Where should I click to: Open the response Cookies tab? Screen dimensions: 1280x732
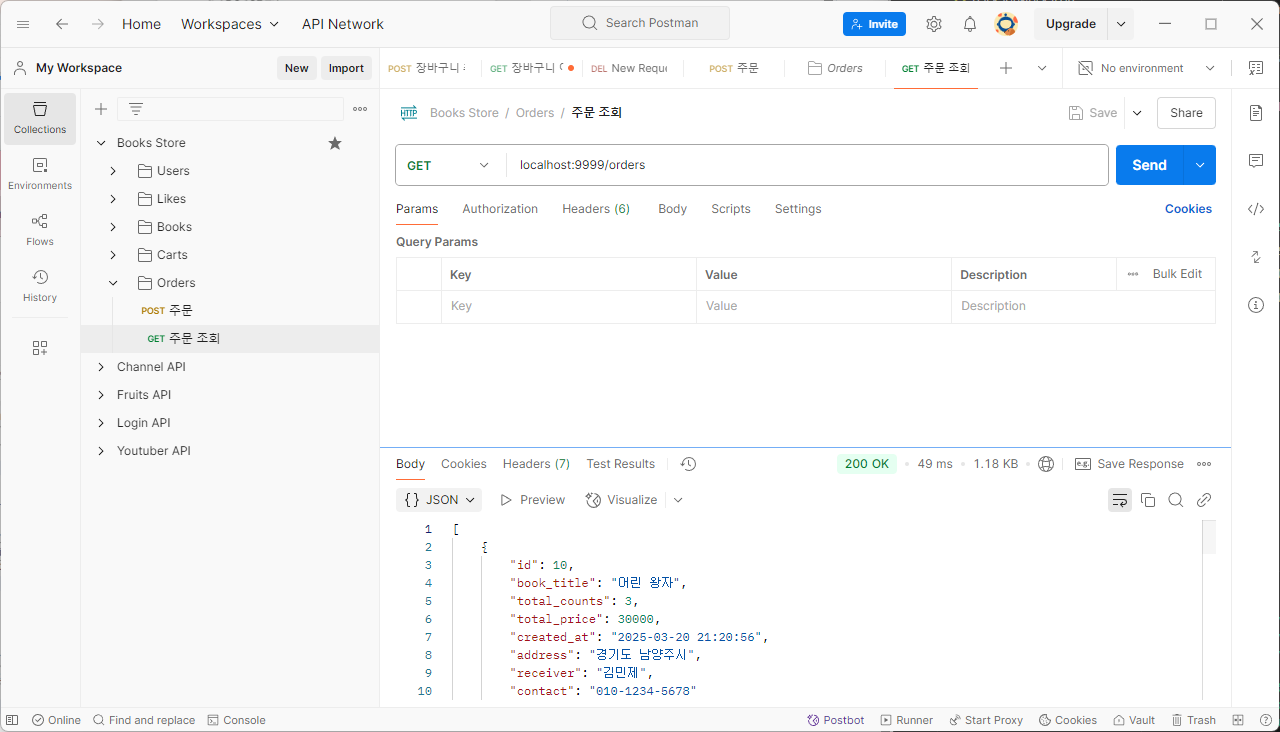tap(464, 464)
